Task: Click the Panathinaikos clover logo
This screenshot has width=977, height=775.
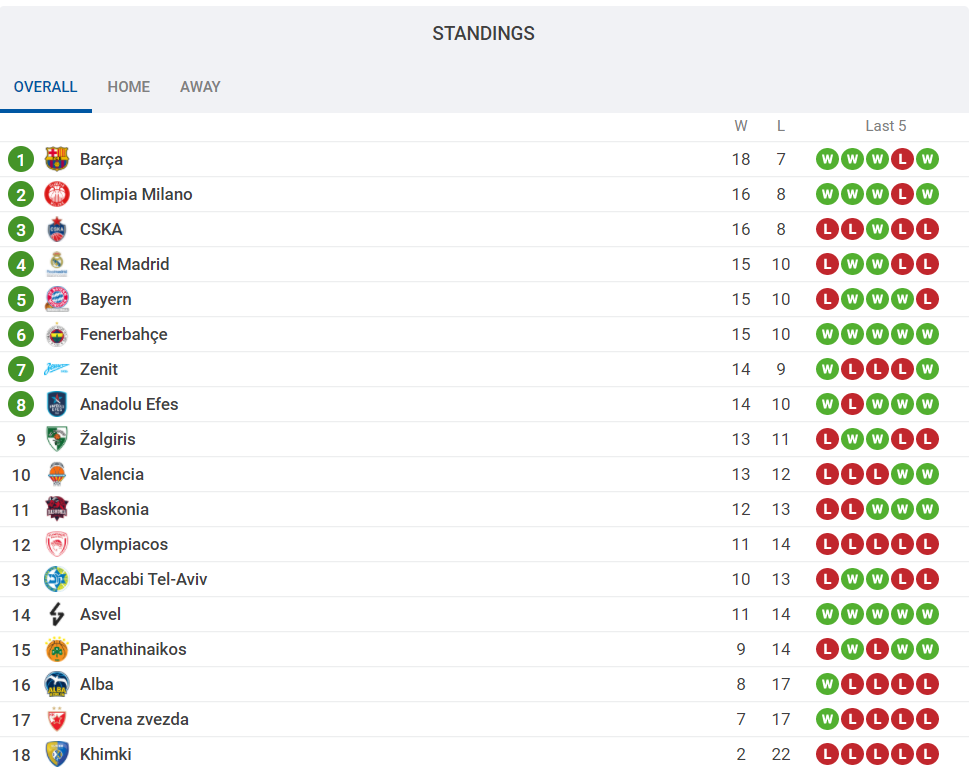Action: pos(57,649)
